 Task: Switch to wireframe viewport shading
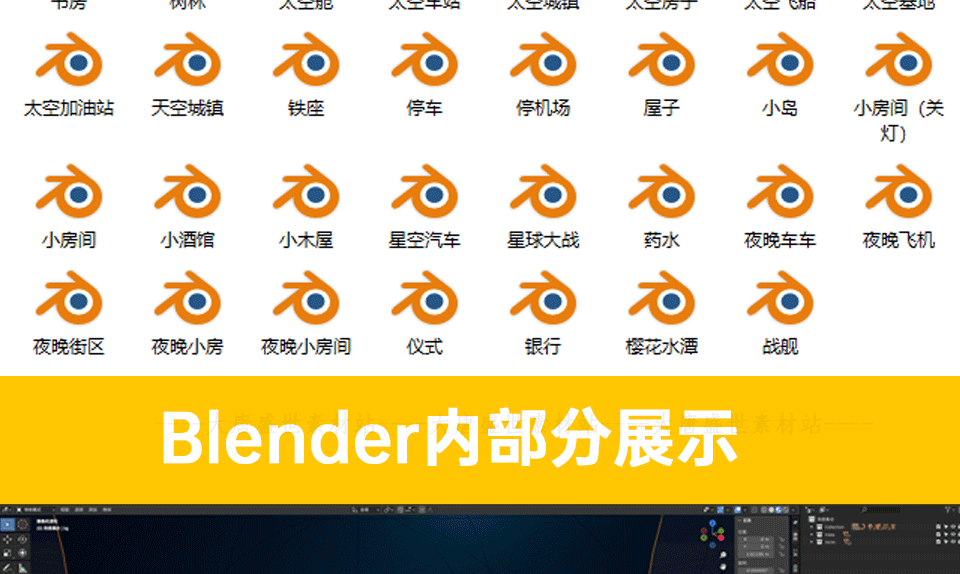point(763,510)
